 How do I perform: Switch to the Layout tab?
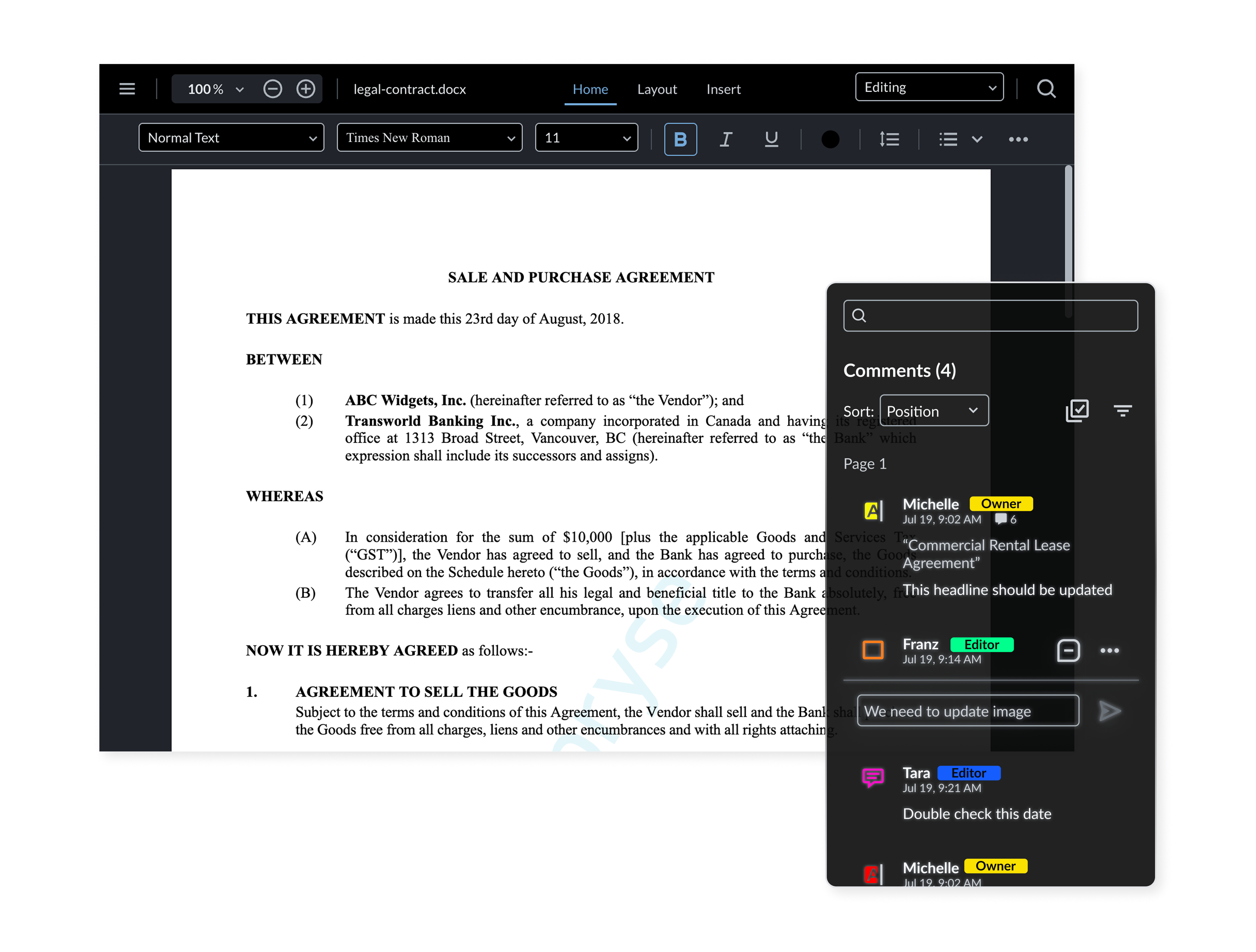tap(657, 89)
